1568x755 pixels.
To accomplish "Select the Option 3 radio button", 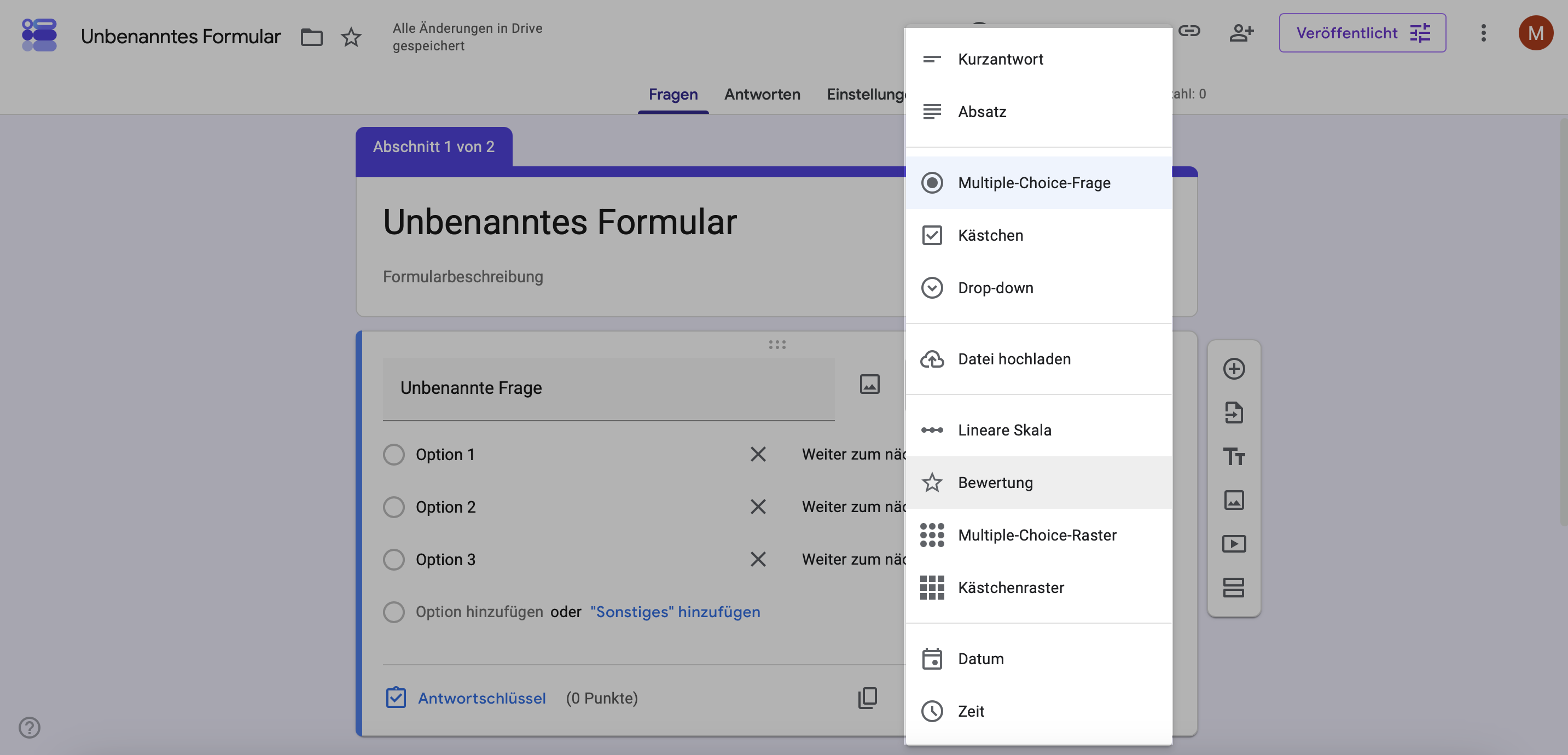I will [x=394, y=559].
